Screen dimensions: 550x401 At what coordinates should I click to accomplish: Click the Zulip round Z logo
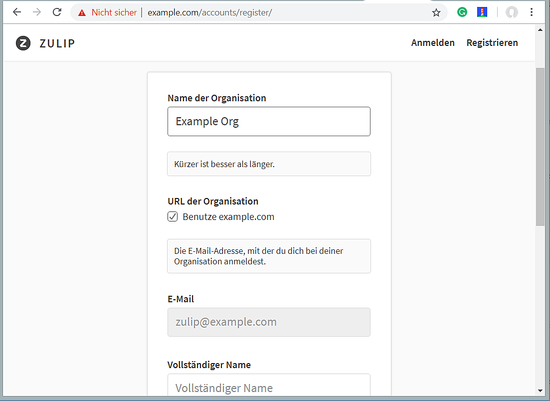[x=23, y=43]
